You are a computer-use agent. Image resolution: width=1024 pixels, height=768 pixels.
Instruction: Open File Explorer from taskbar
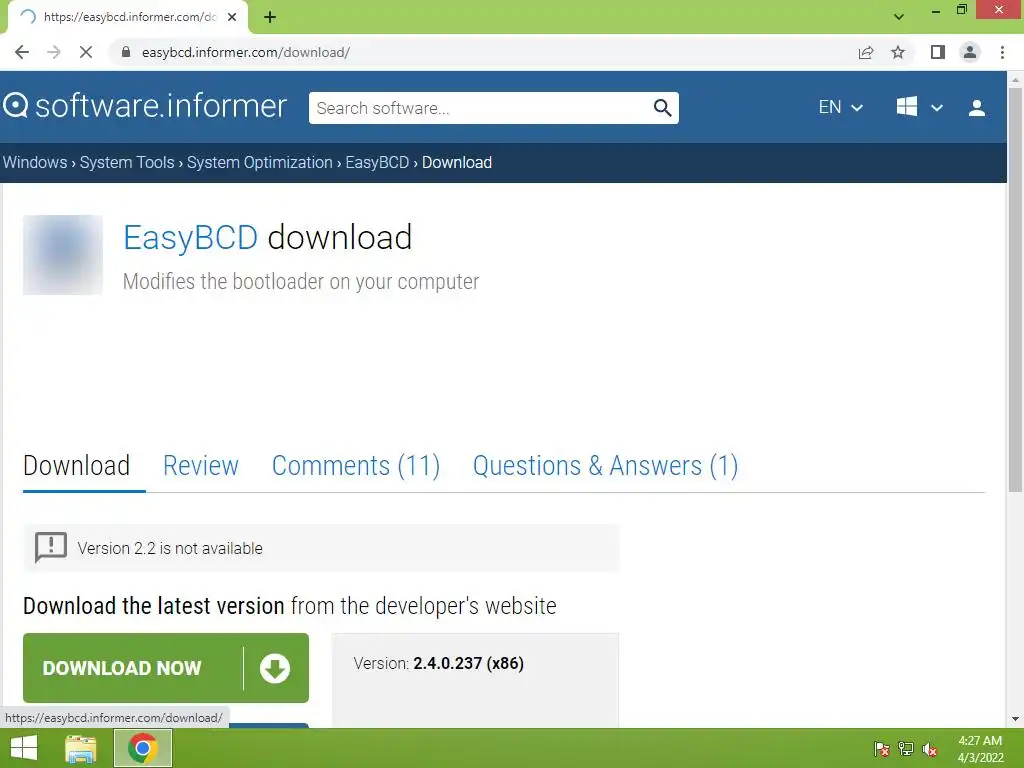(x=81, y=748)
